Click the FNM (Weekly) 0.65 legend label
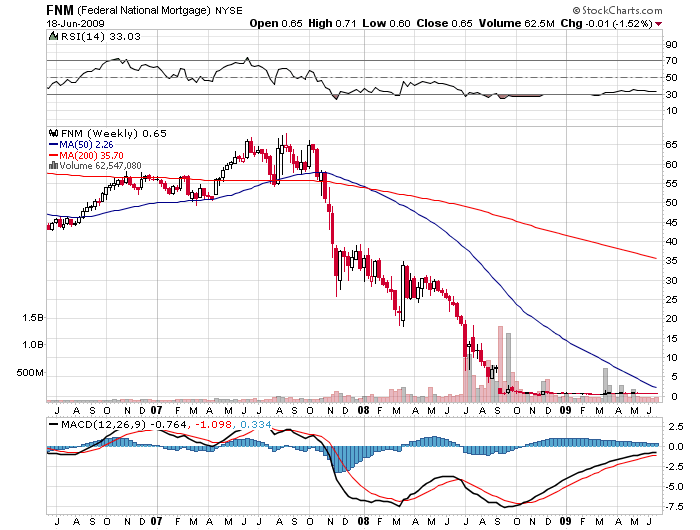The height and width of the screenshot is (530, 700). pyautogui.click(x=113, y=134)
